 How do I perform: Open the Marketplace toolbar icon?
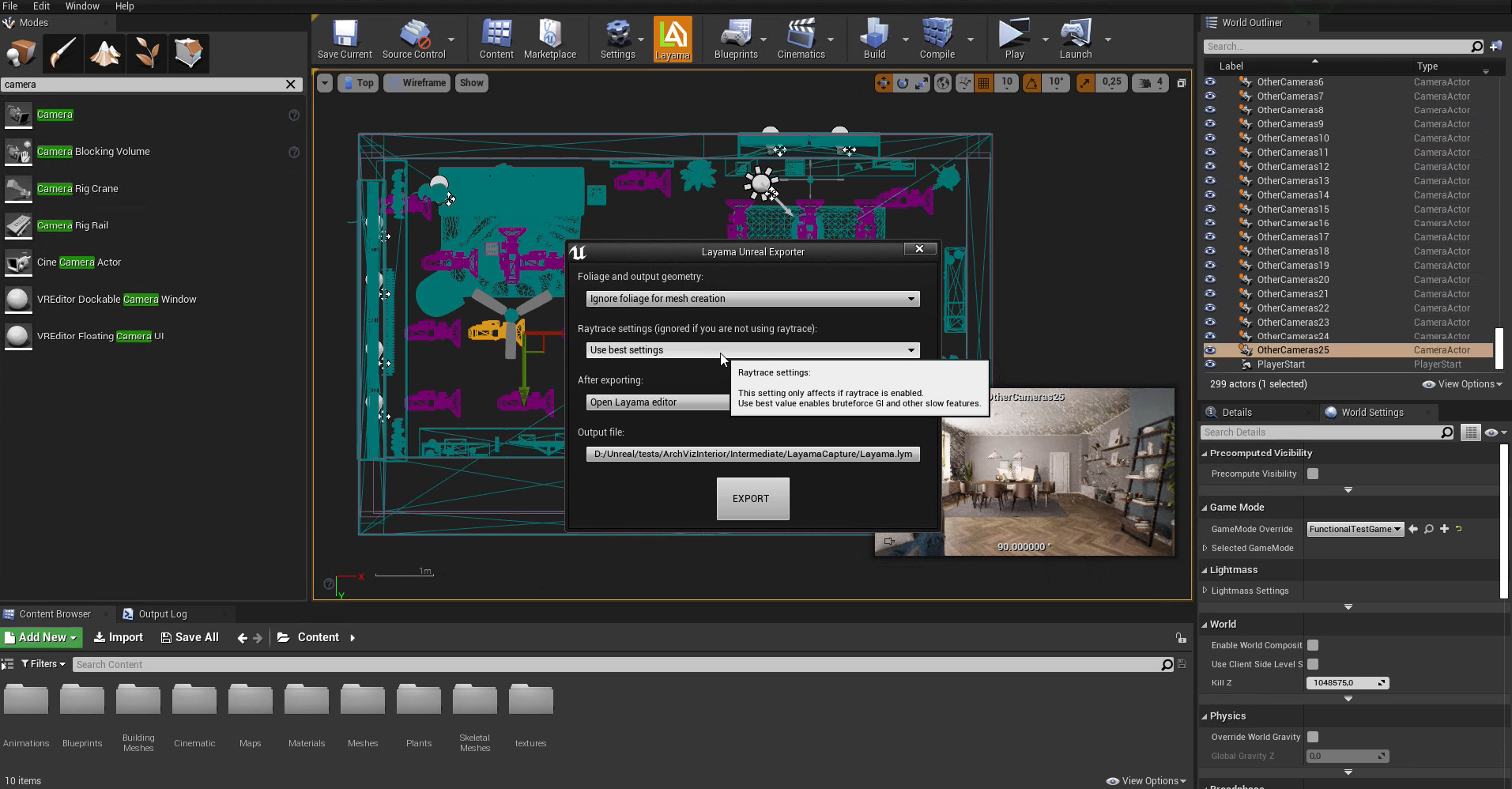(x=549, y=39)
